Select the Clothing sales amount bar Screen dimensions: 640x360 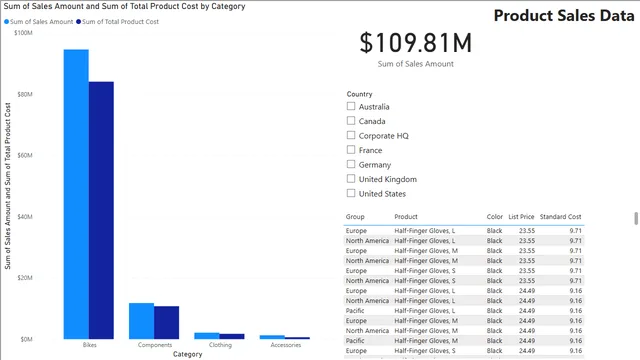[x=207, y=336]
